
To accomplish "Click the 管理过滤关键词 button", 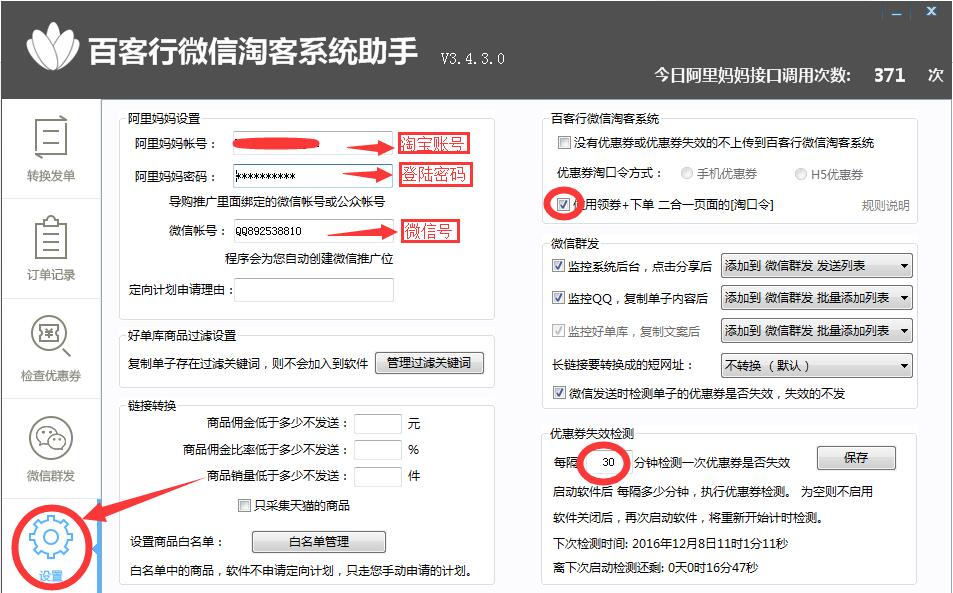I will click(429, 363).
